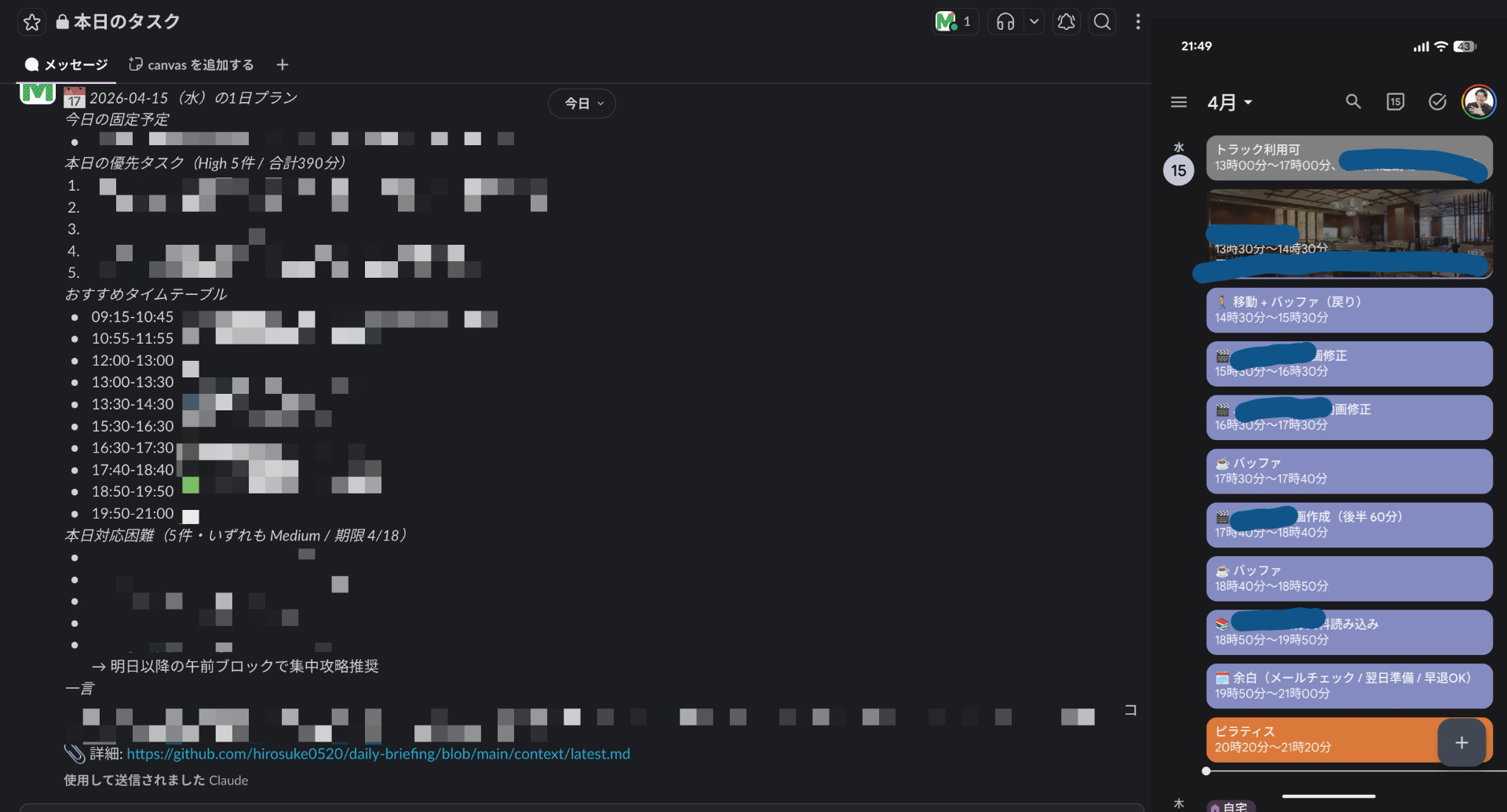This screenshot has width=1507, height=812.
Task: Open the Google account profile avatar
Action: coord(1480,102)
